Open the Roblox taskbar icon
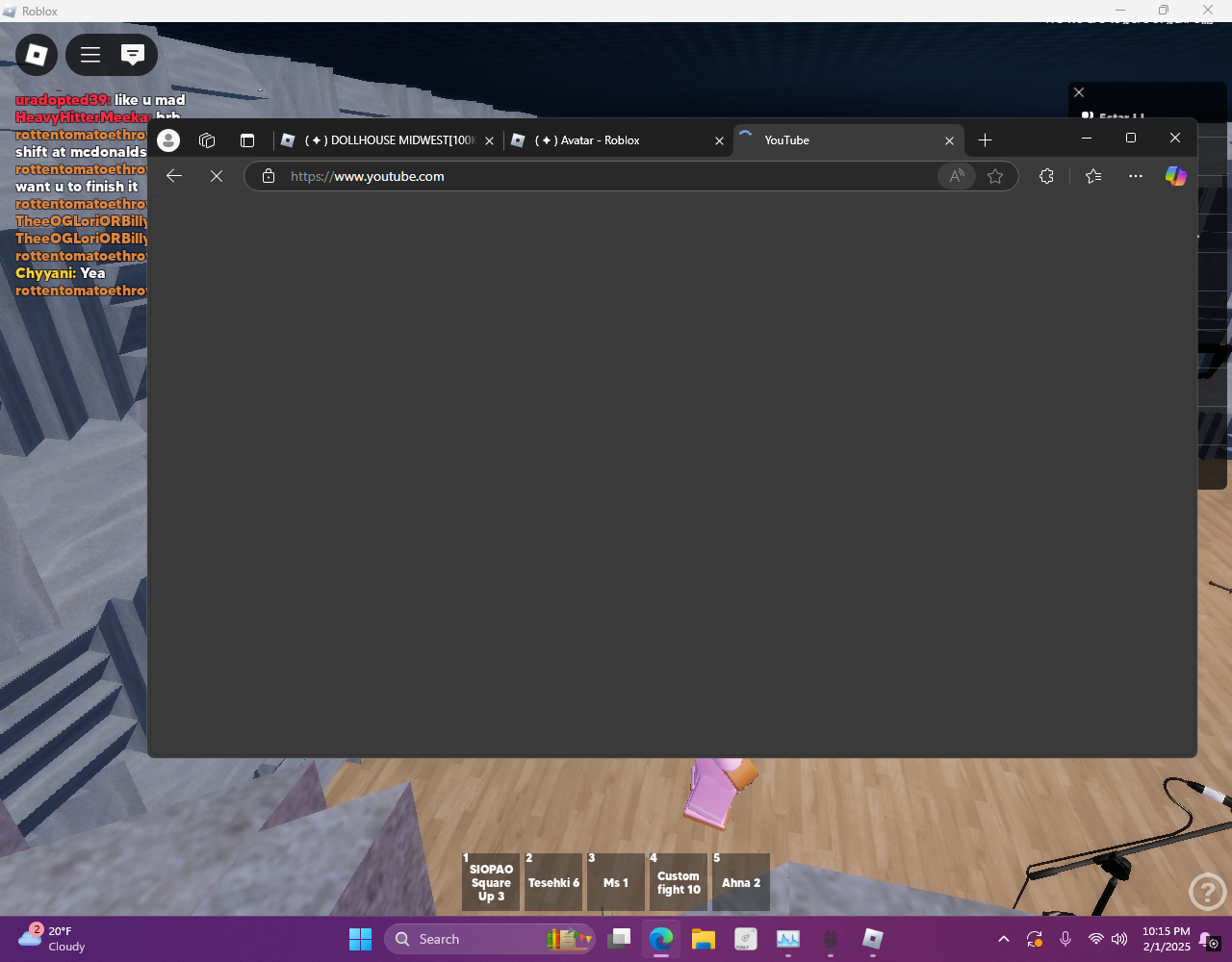Image resolution: width=1232 pixels, height=962 pixels. point(873,939)
